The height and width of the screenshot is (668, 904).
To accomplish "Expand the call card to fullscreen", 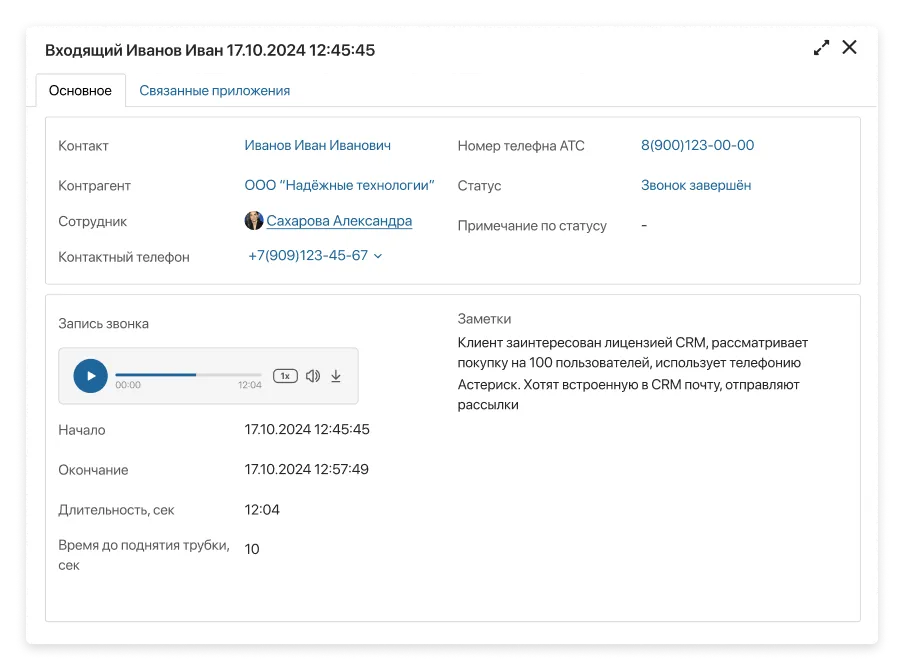I will click(x=821, y=48).
